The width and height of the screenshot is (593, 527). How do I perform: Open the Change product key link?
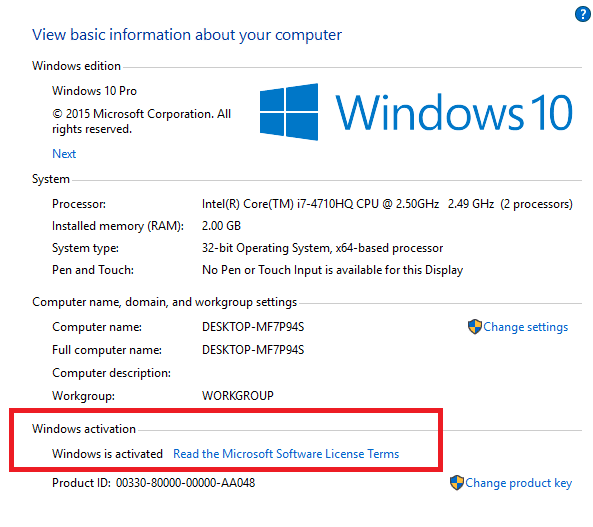coord(518,483)
